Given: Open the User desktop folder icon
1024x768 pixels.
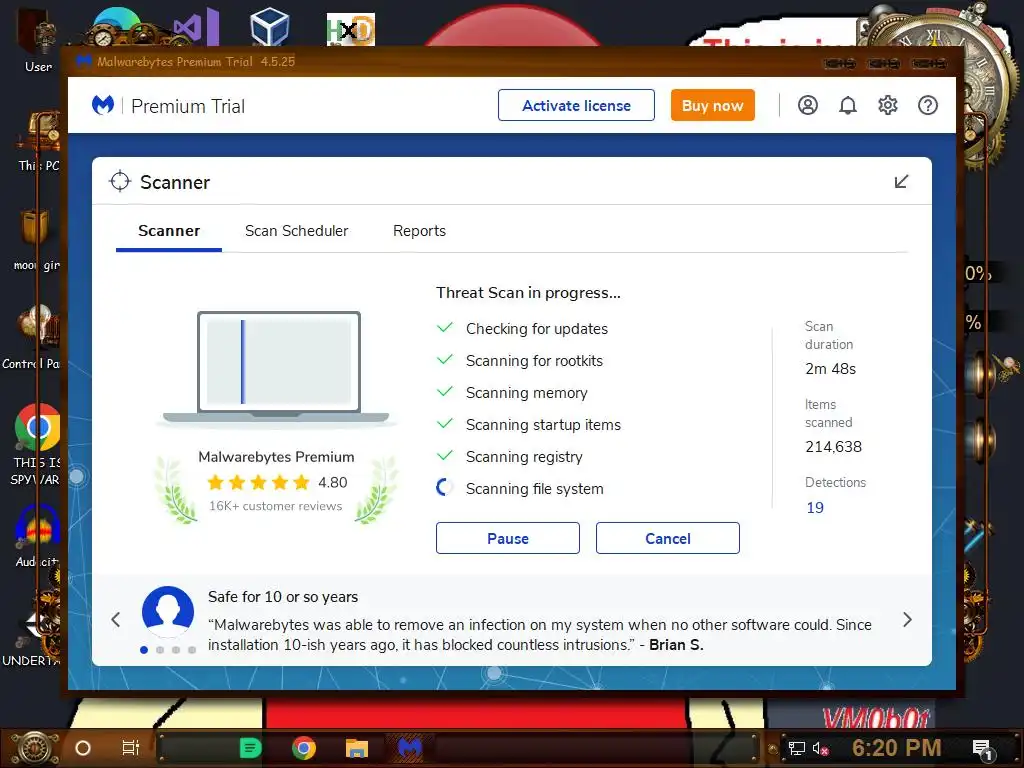Looking at the screenshot, I should [38, 39].
